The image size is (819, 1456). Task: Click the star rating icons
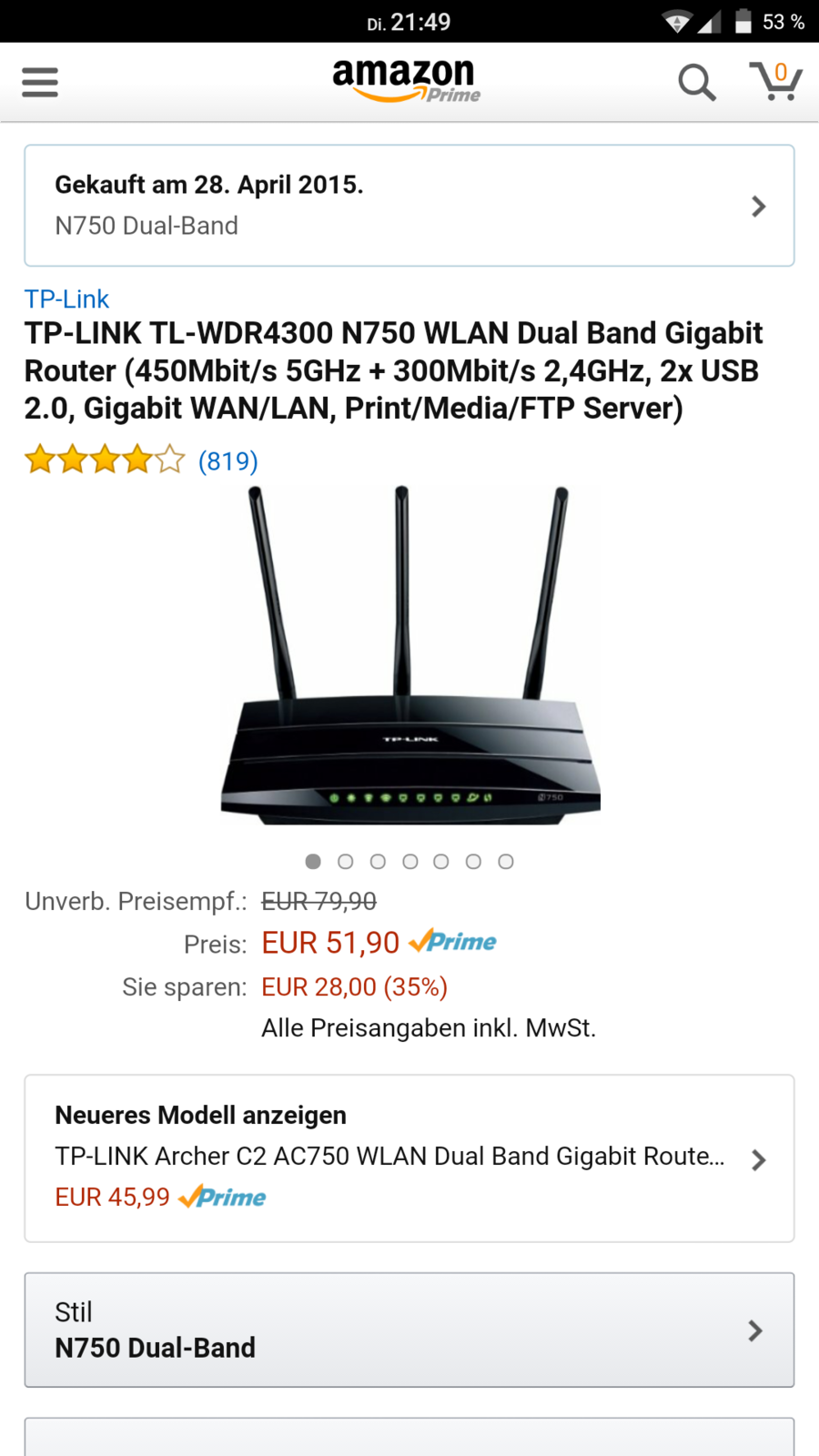click(105, 460)
